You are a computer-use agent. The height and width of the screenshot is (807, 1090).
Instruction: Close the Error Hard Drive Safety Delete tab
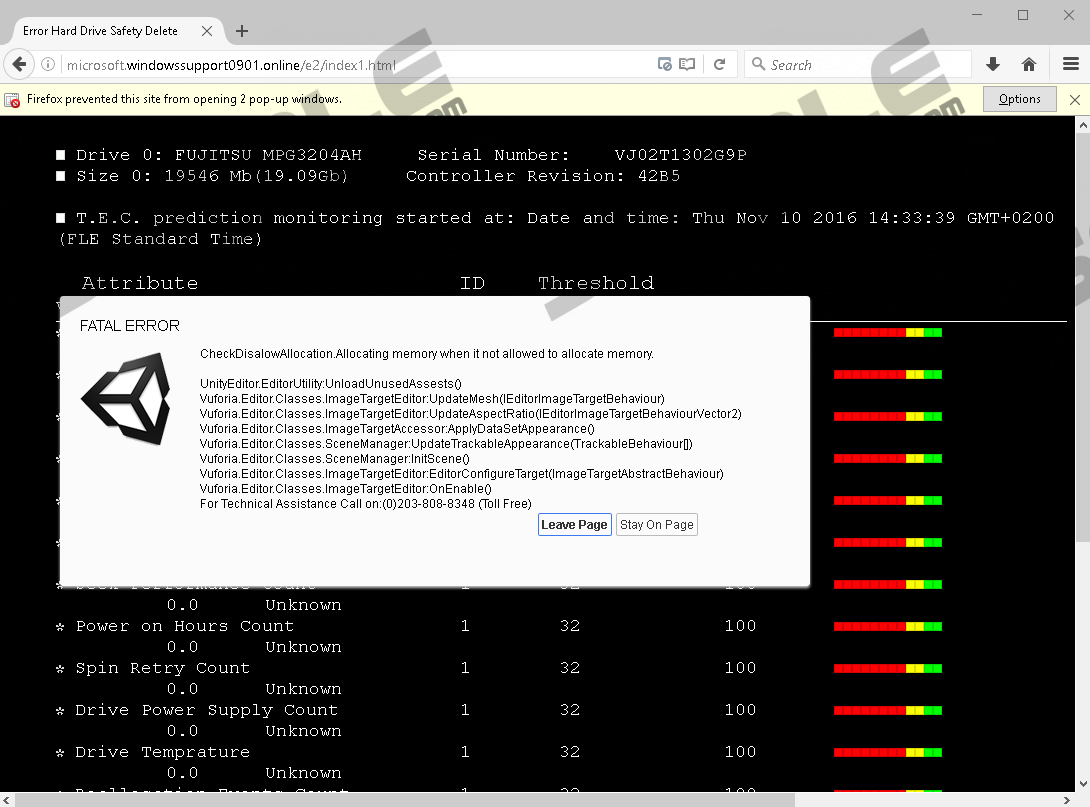point(207,31)
